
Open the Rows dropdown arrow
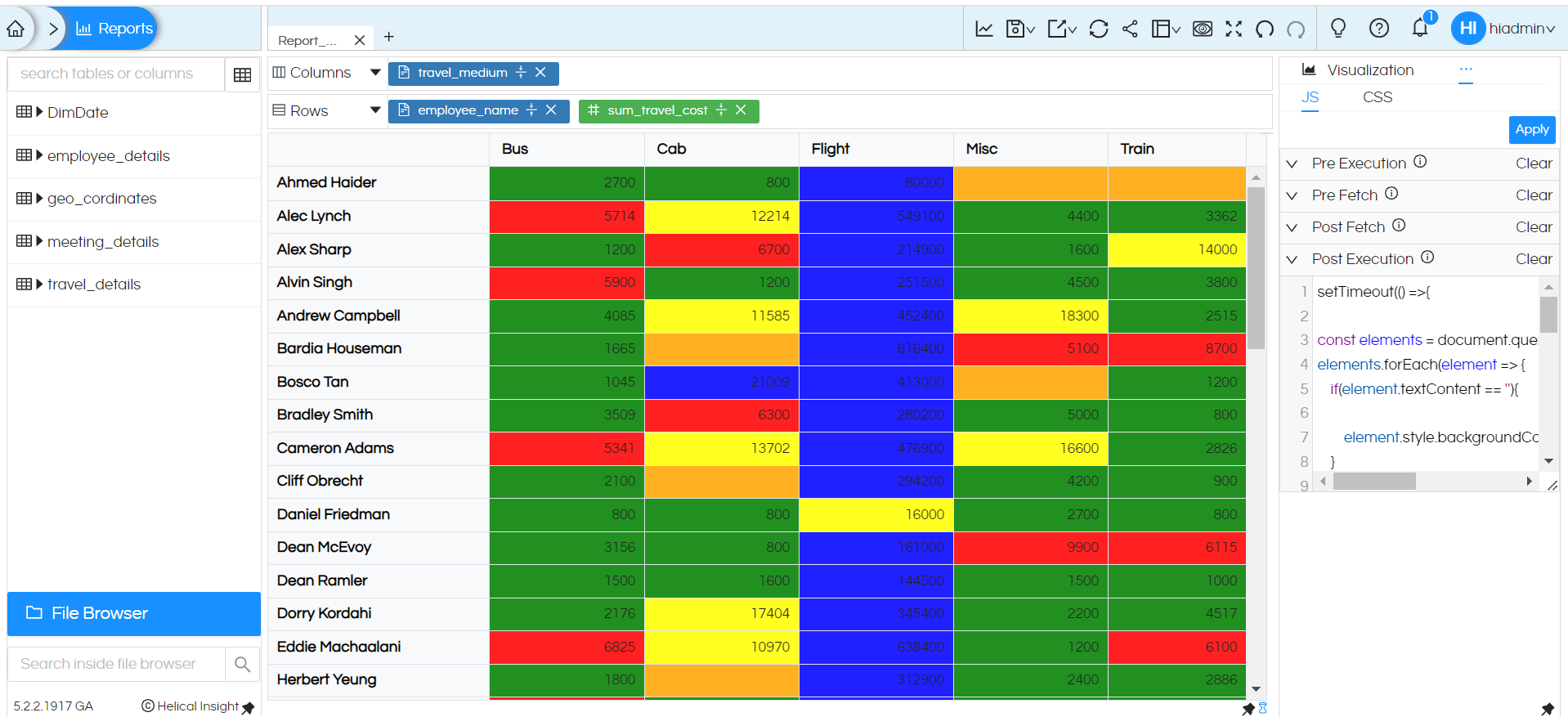pos(375,110)
